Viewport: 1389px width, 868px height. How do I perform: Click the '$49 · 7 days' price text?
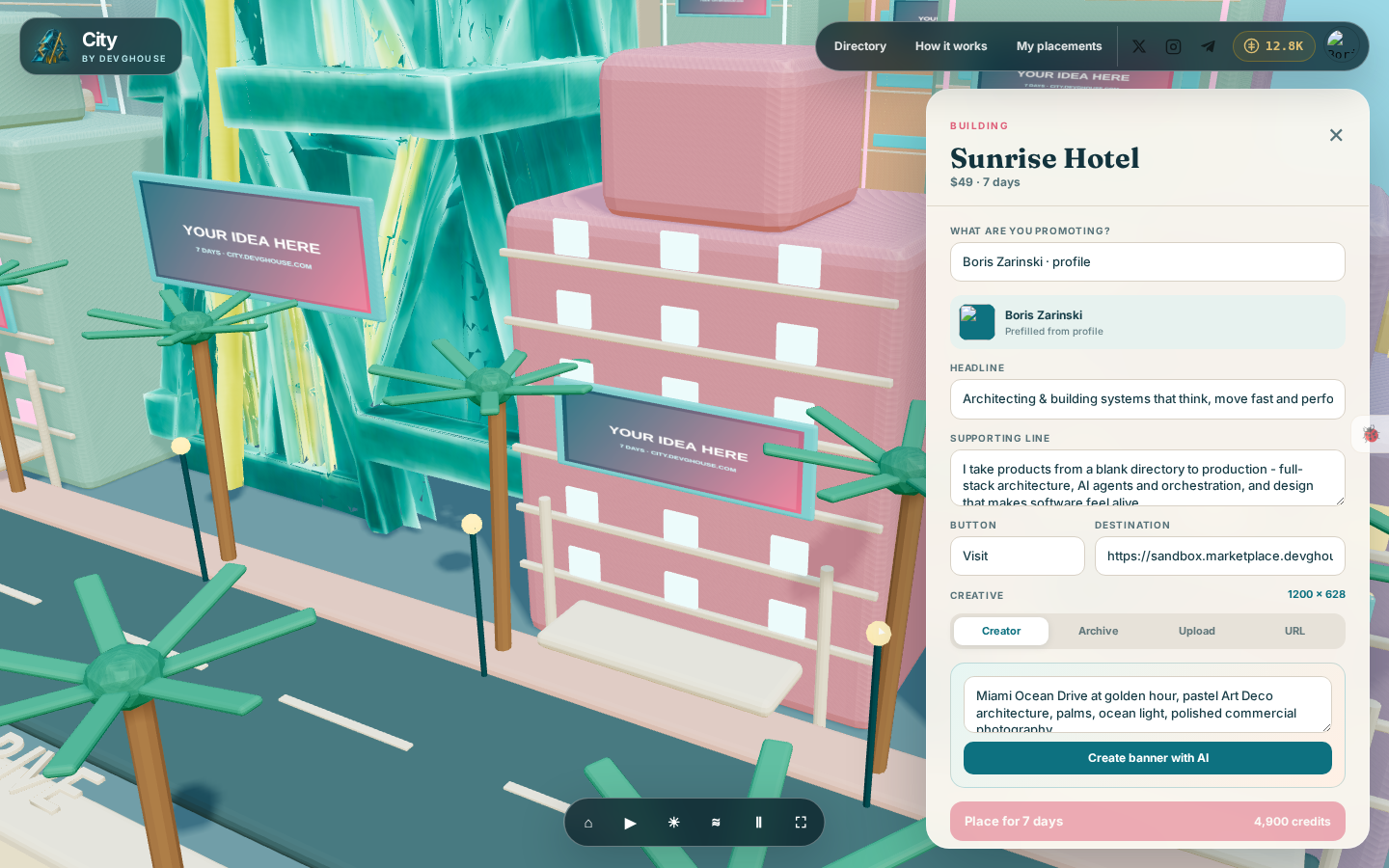[x=985, y=182]
